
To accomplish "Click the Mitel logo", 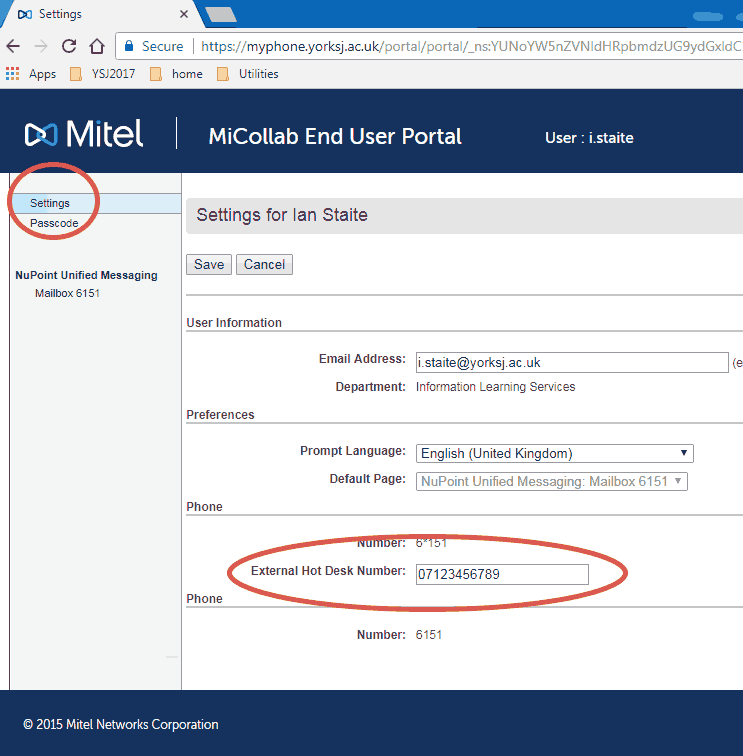I will (x=84, y=134).
